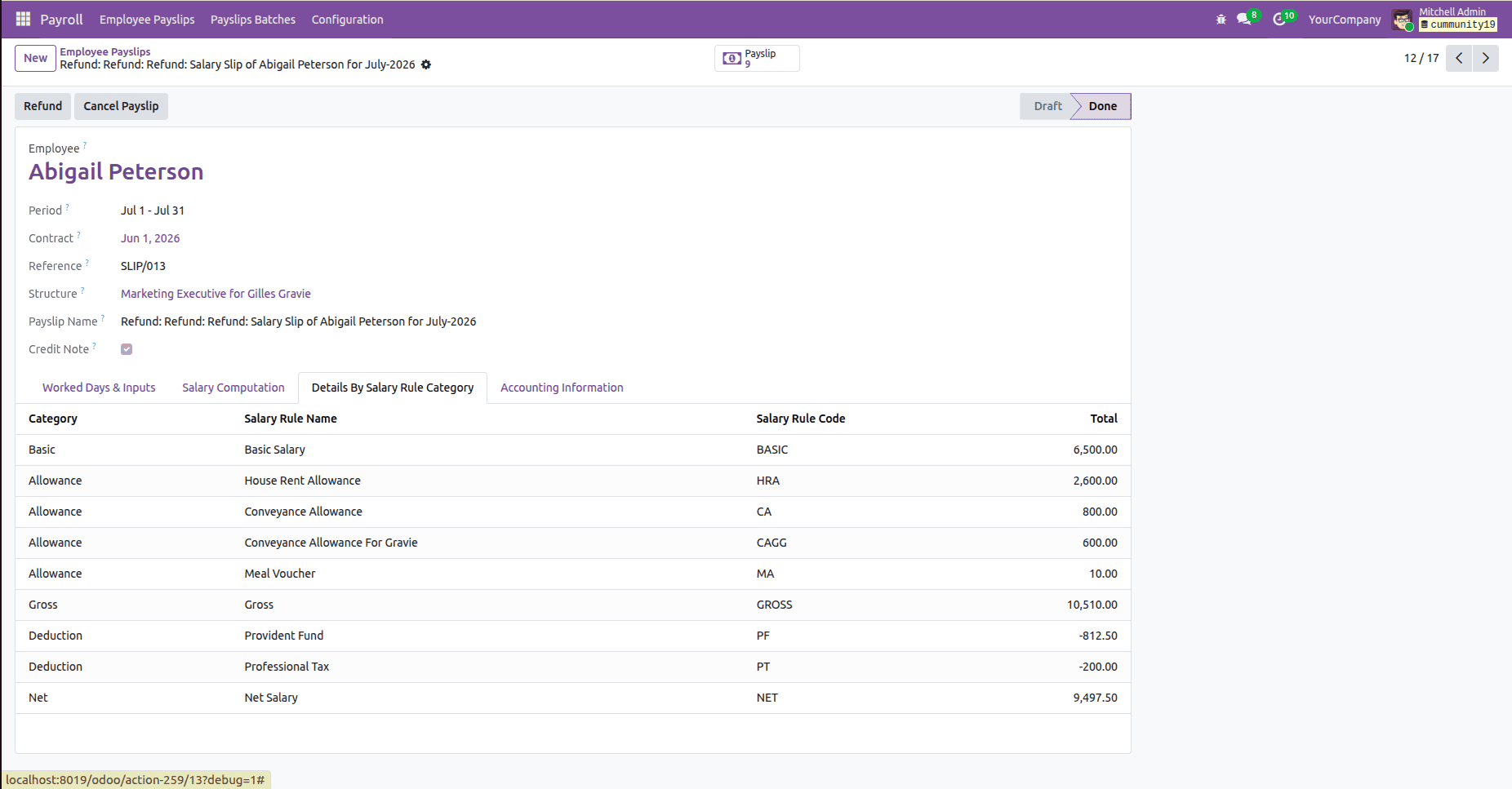Click the Meal Voucher cell
Screen dimensions: 1512x789
click(x=279, y=574)
